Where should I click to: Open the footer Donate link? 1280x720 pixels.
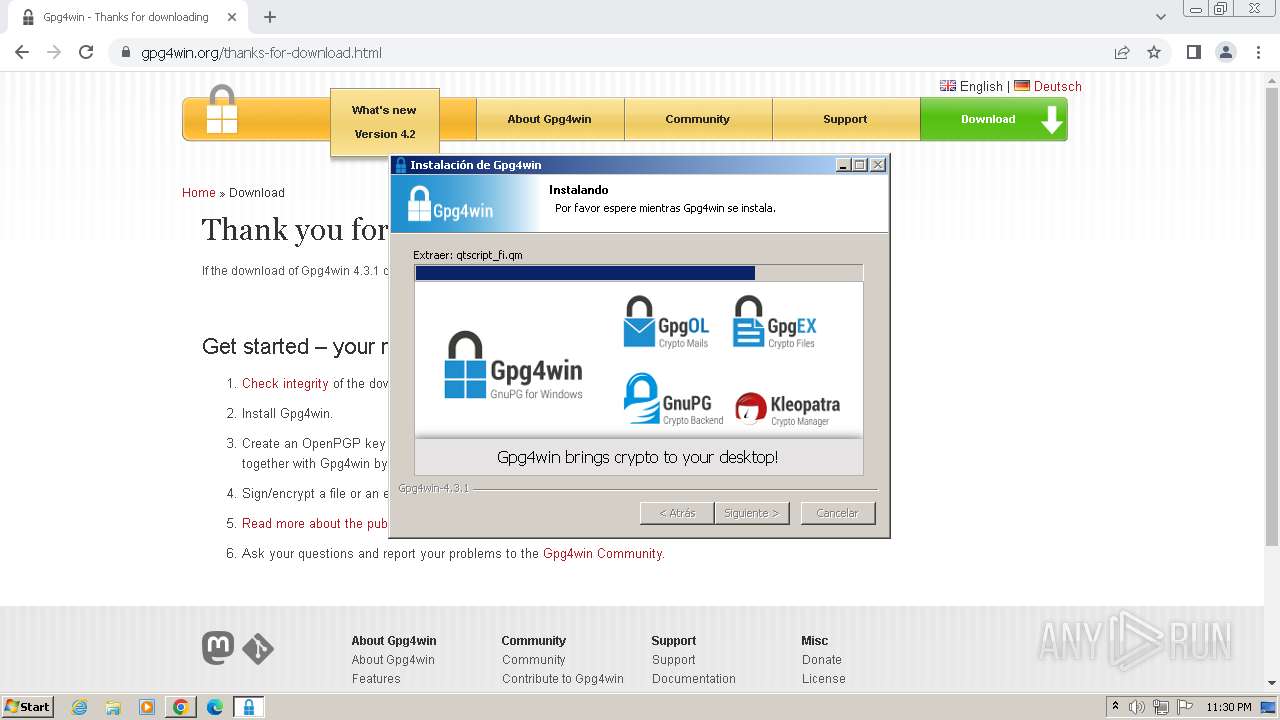822,660
